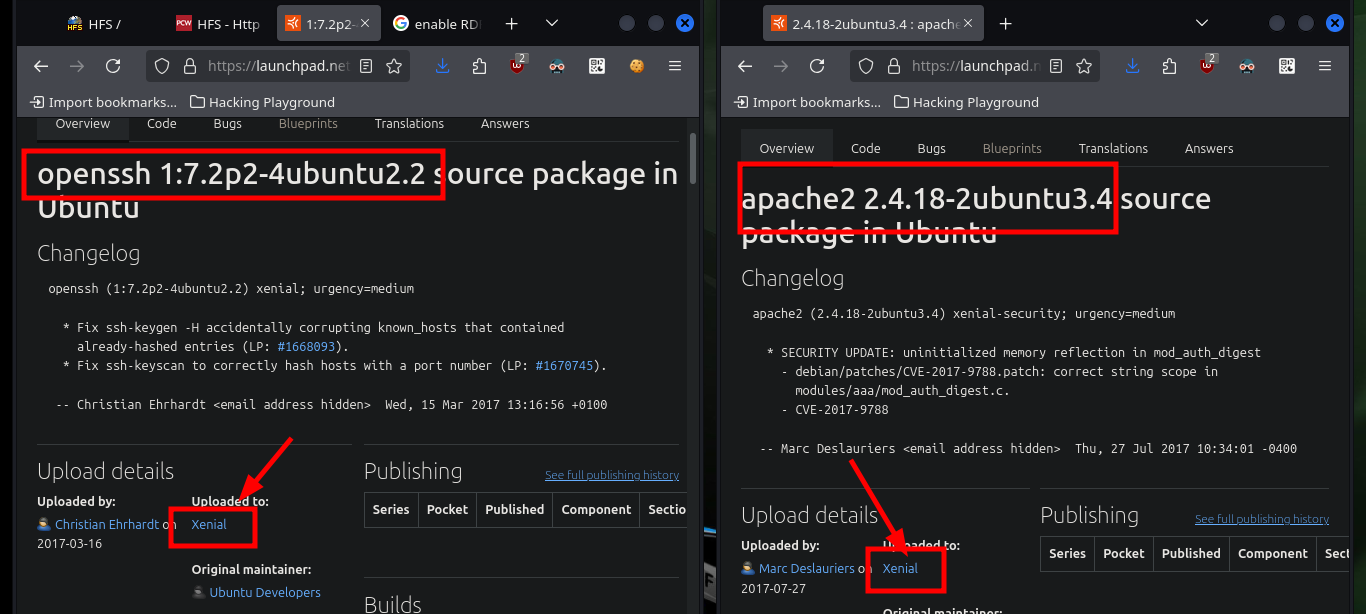Viewport: 1366px width, 614px height.
Task: Go back in the left openssh browser window
Action: 41,66
